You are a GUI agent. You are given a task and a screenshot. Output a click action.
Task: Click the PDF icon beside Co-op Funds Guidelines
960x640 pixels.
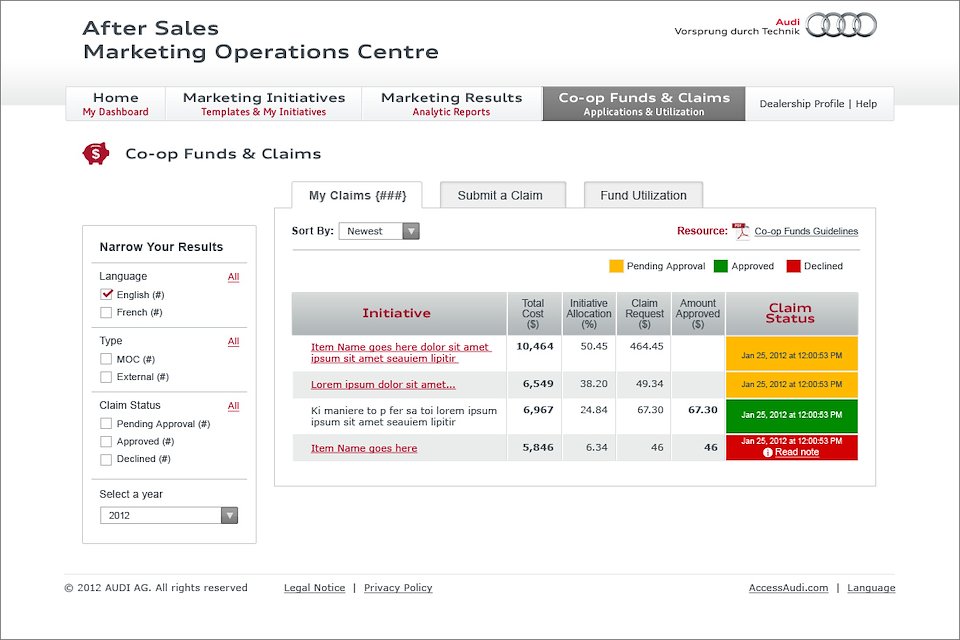[x=740, y=231]
